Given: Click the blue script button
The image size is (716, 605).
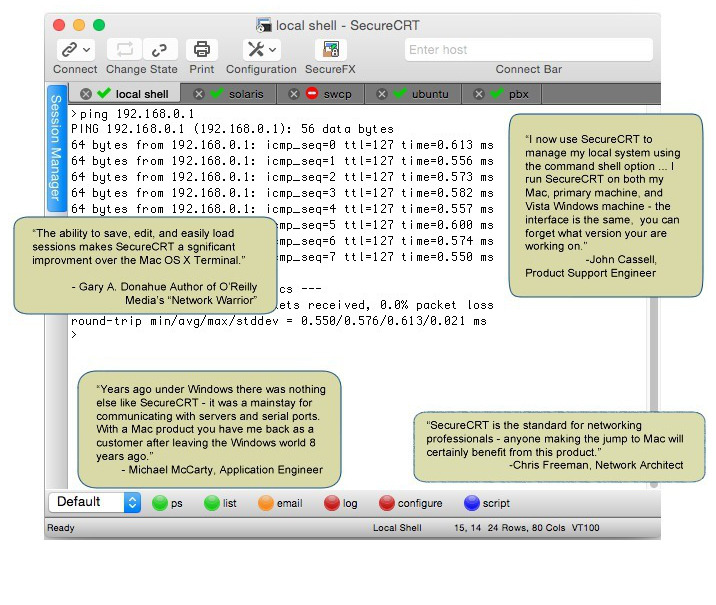Looking at the screenshot, I should tap(472, 503).
